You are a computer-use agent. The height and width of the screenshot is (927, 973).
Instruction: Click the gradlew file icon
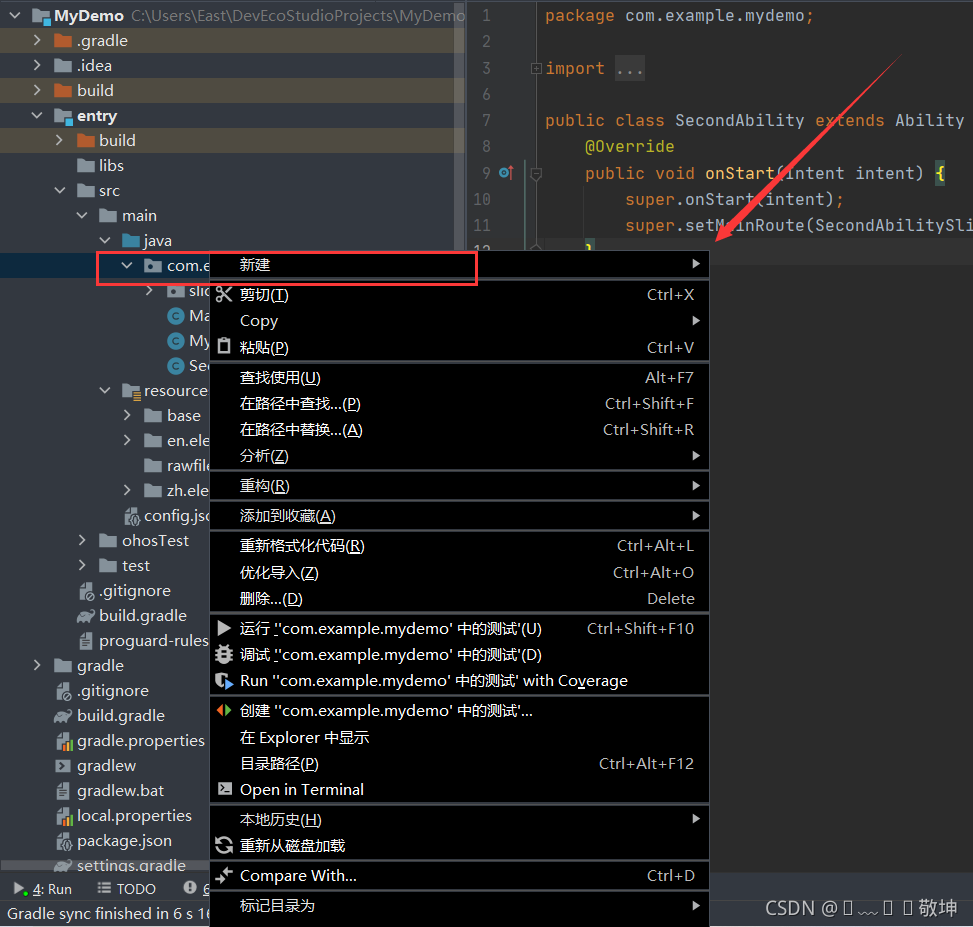[x=63, y=766]
